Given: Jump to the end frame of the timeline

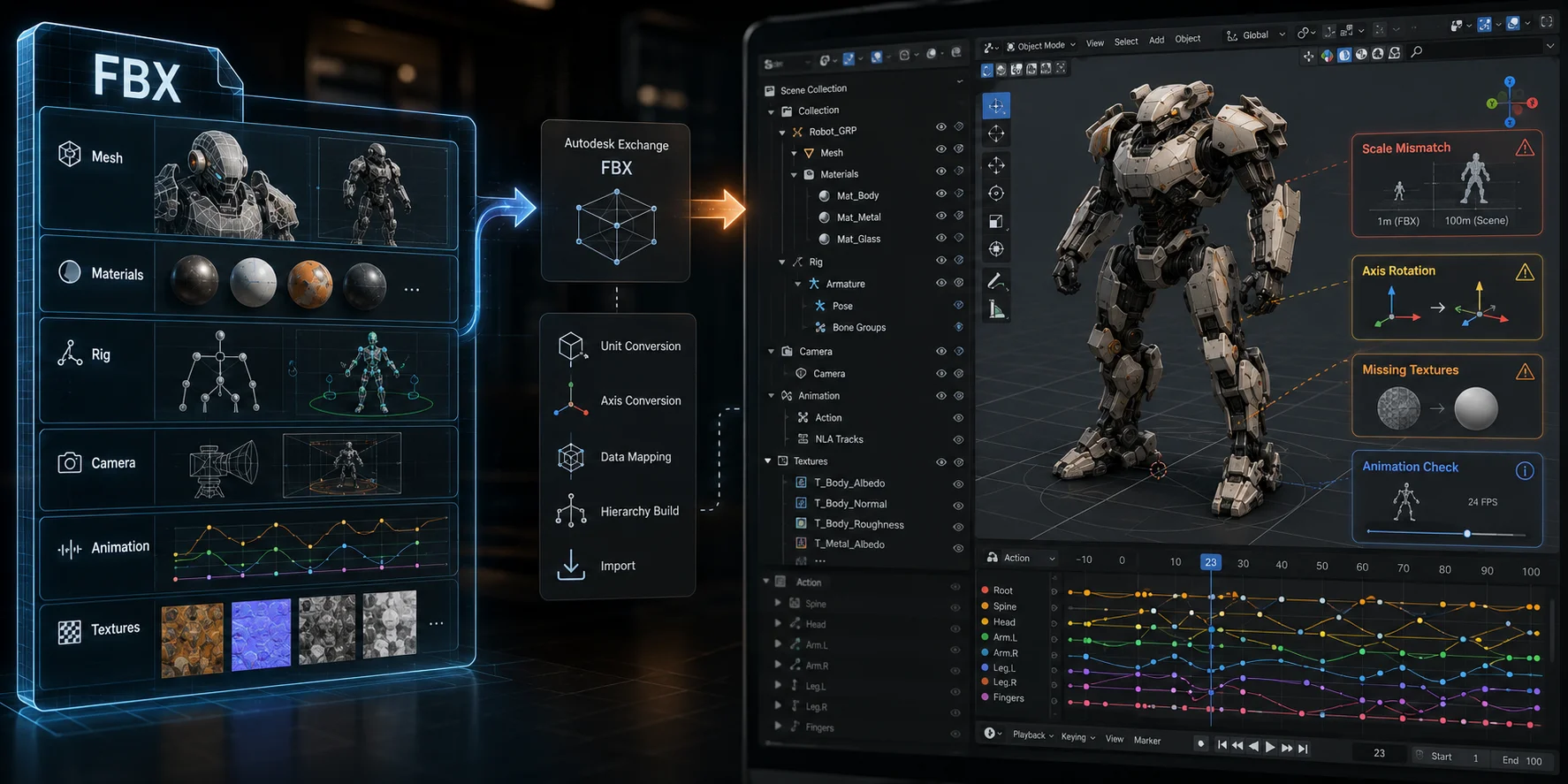Looking at the screenshot, I should [x=1303, y=749].
